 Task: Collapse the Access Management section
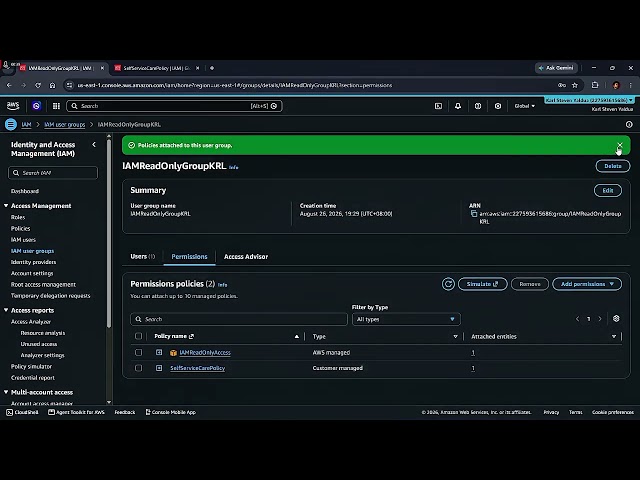6,206
